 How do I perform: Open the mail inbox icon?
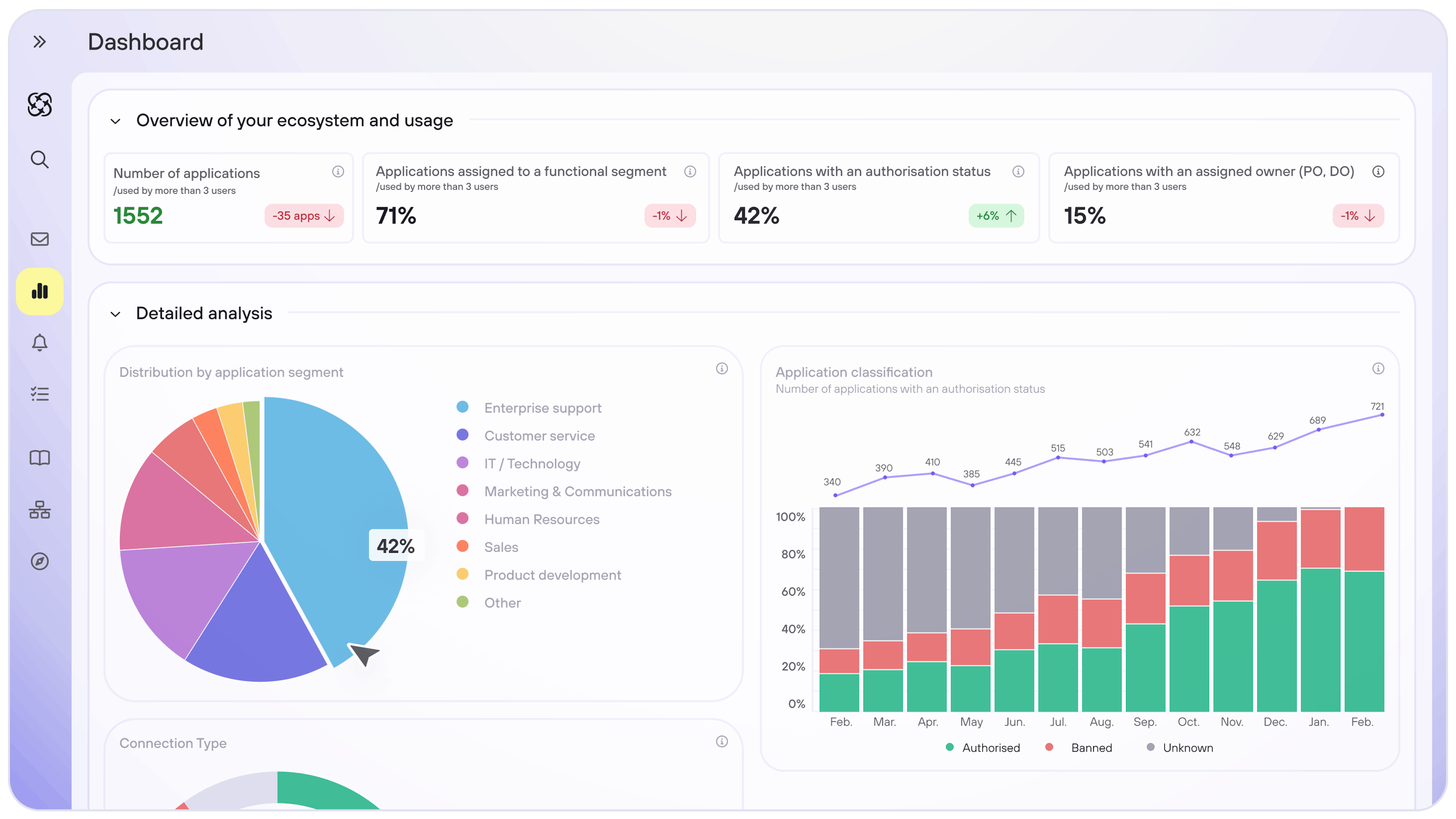coord(39,239)
